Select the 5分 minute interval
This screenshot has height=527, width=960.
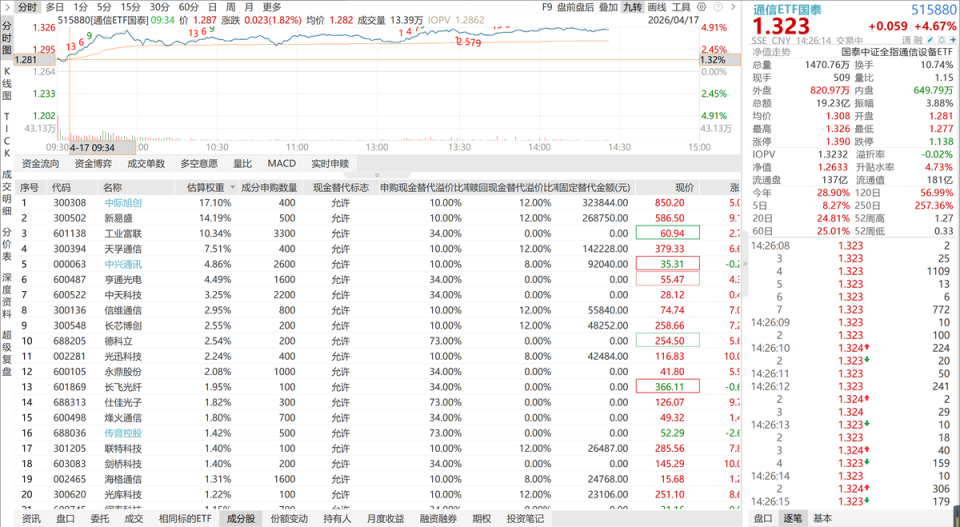click(104, 7)
